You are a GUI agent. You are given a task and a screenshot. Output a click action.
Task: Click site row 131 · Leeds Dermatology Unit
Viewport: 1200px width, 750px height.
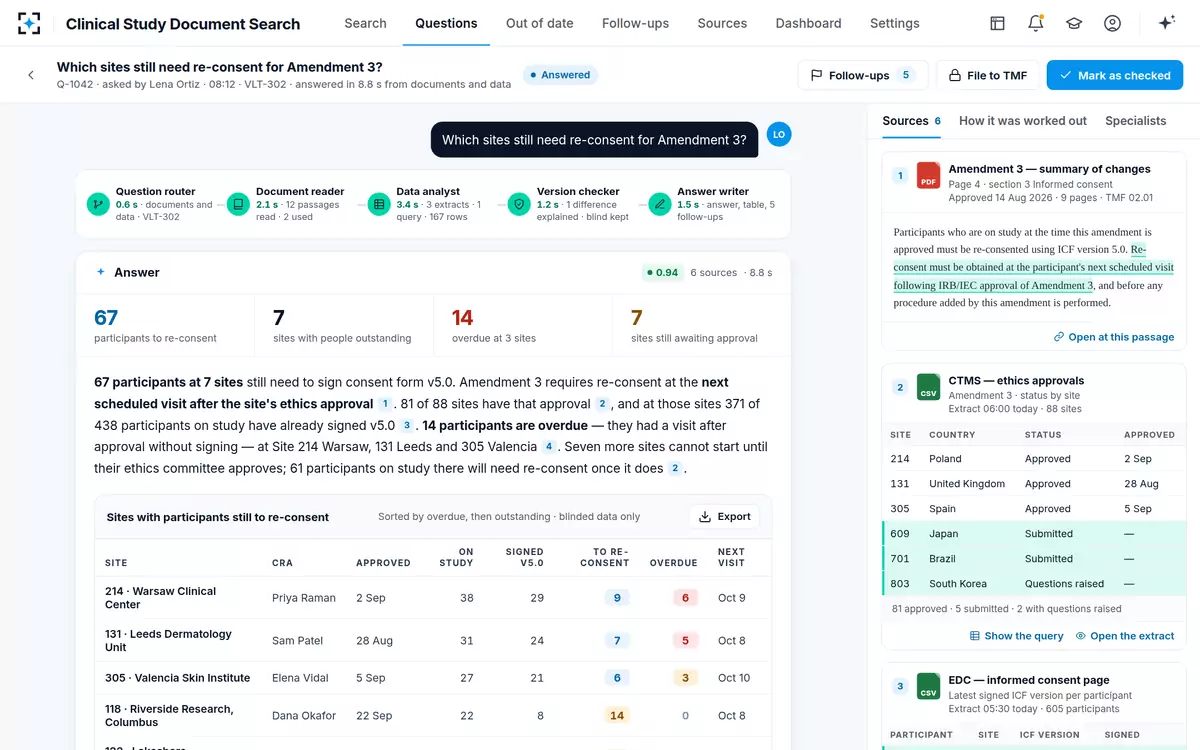433,640
